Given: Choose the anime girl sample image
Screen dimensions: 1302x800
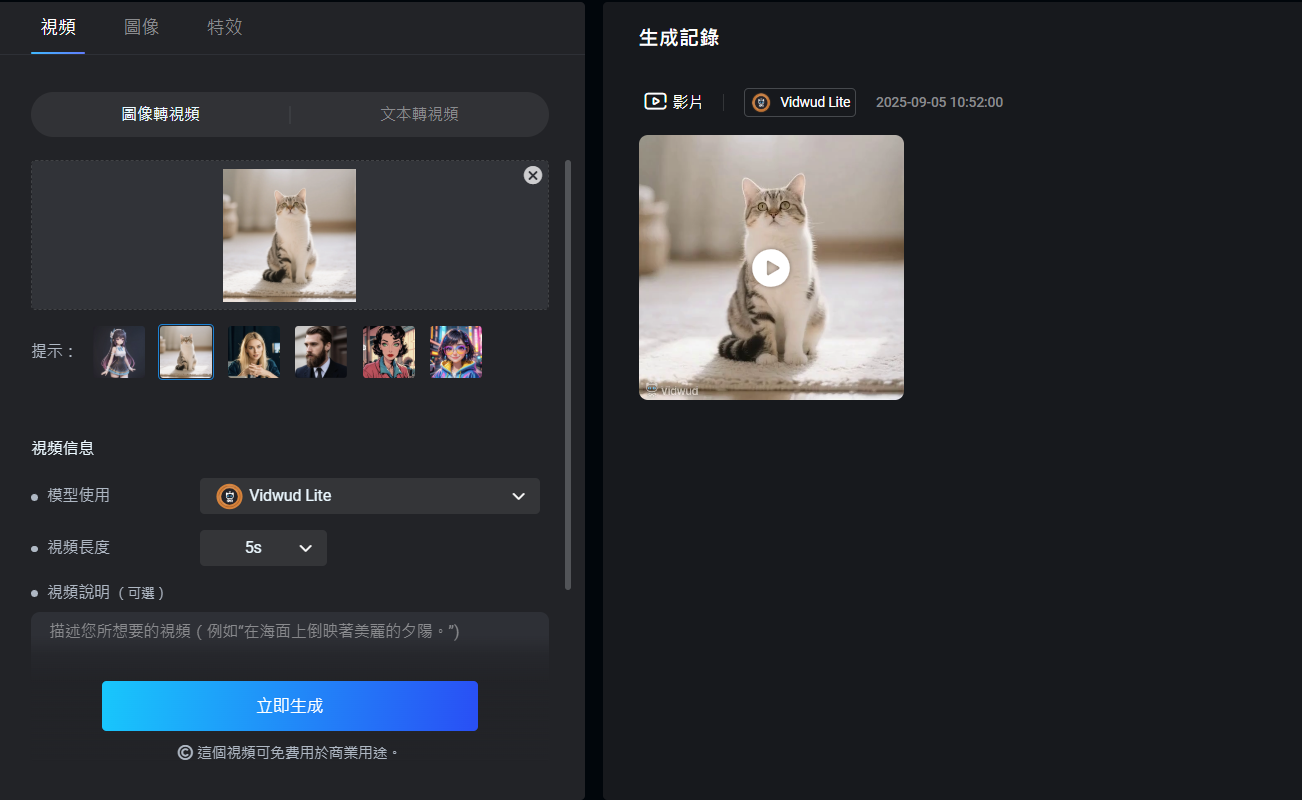Looking at the screenshot, I should (x=119, y=352).
